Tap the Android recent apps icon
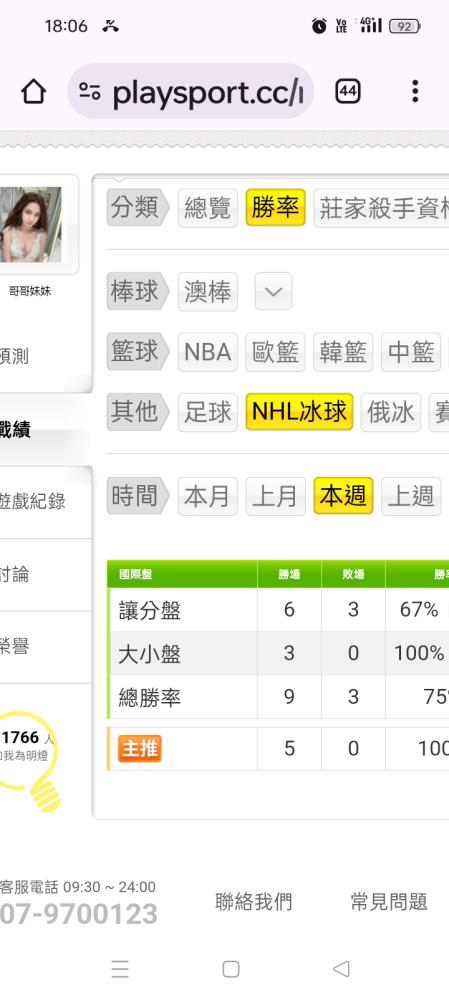Image resolution: width=449 pixels, height=1000 pixels. point(120,969)
